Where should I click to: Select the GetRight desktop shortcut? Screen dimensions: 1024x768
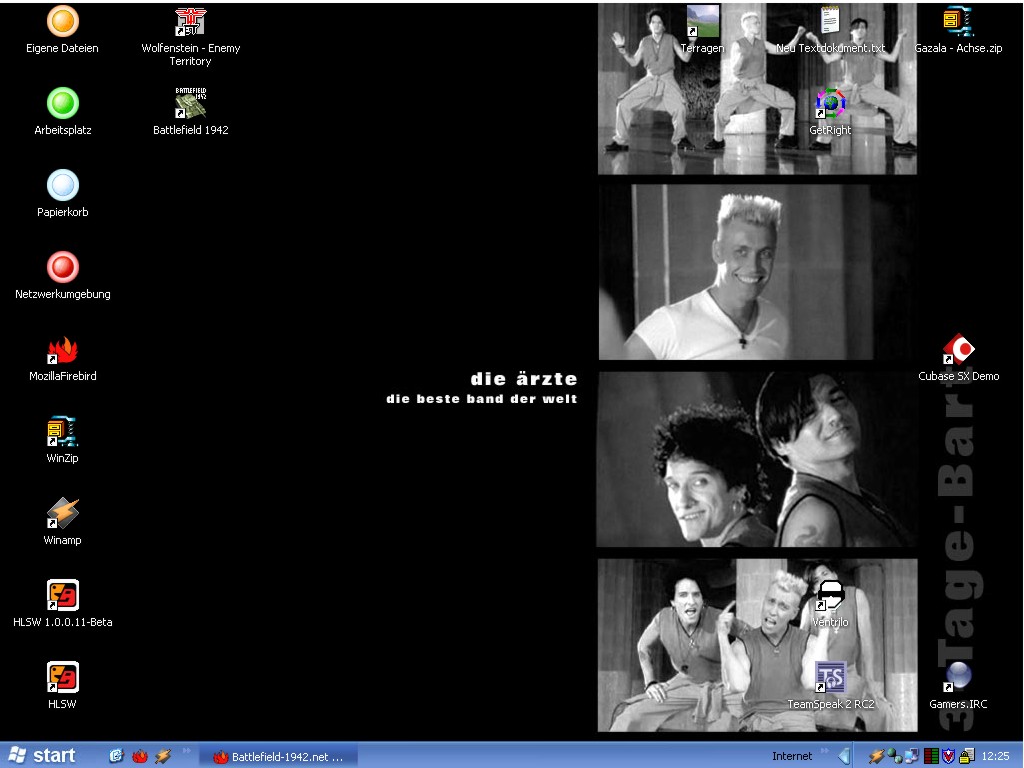[x=831, y=112]
